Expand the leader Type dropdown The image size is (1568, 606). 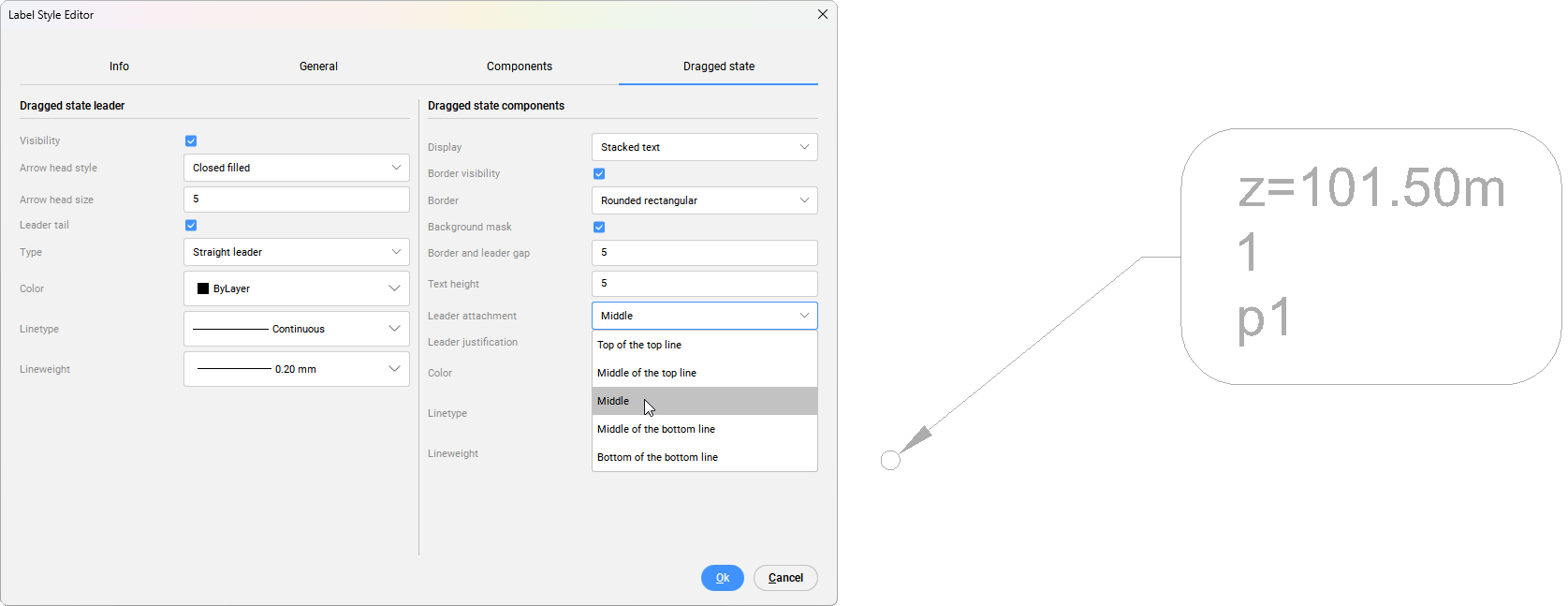point(296,252)
